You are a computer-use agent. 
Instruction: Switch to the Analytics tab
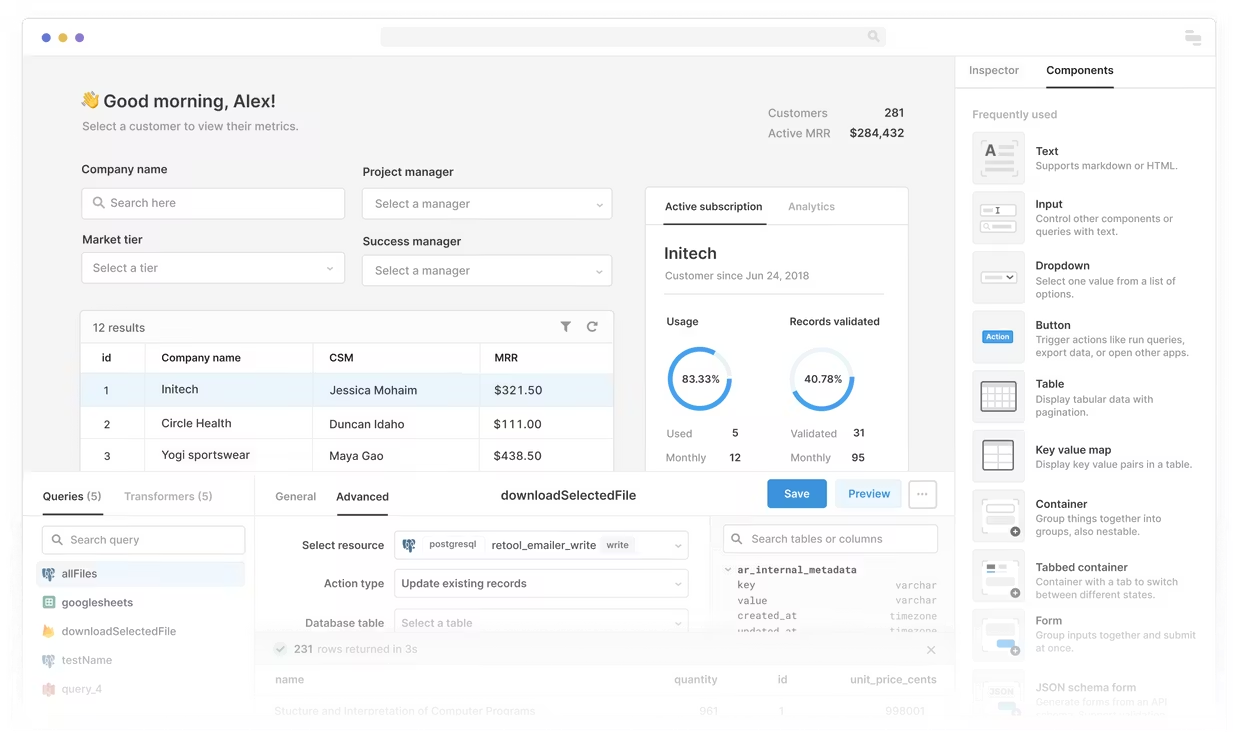(x=811, y=206)
